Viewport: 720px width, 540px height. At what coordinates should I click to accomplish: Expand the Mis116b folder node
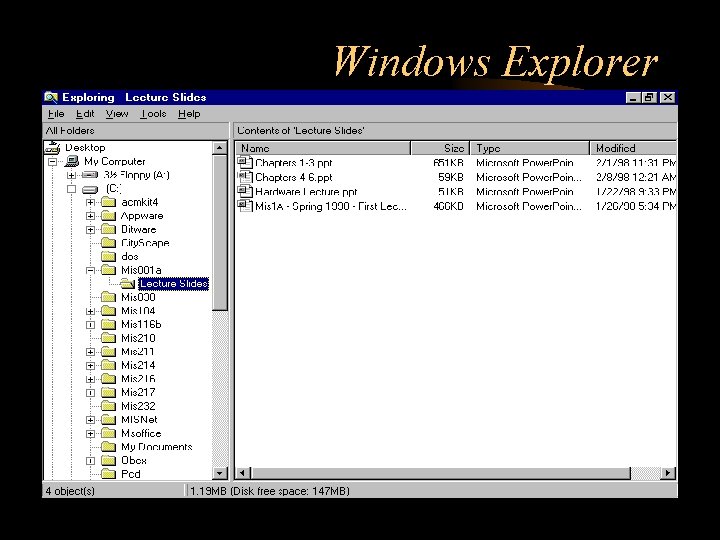pyautogui.click(x=90, y=325)
